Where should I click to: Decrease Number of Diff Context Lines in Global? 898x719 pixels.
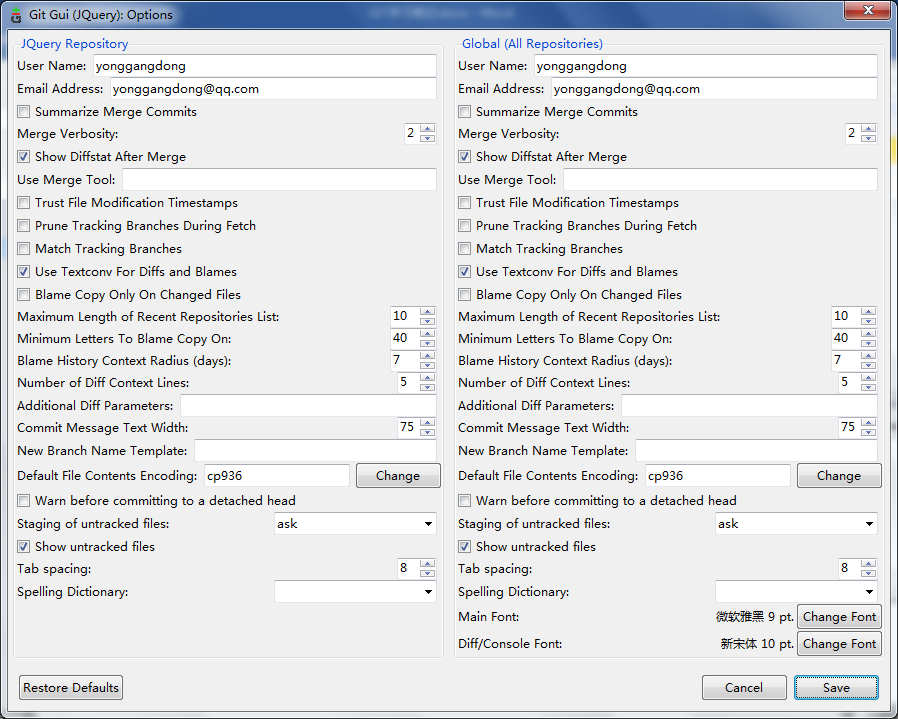click(x=868, y=387)
